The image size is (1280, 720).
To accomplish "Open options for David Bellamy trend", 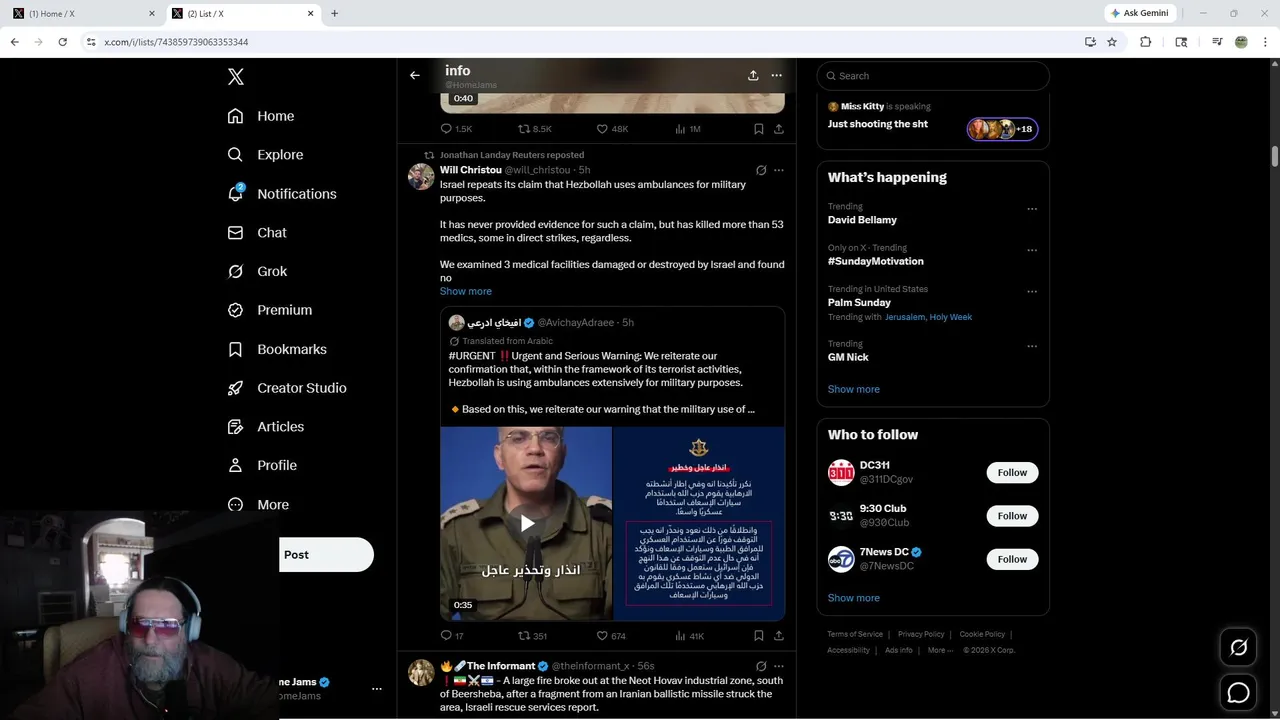I will tap(1032, 209).
